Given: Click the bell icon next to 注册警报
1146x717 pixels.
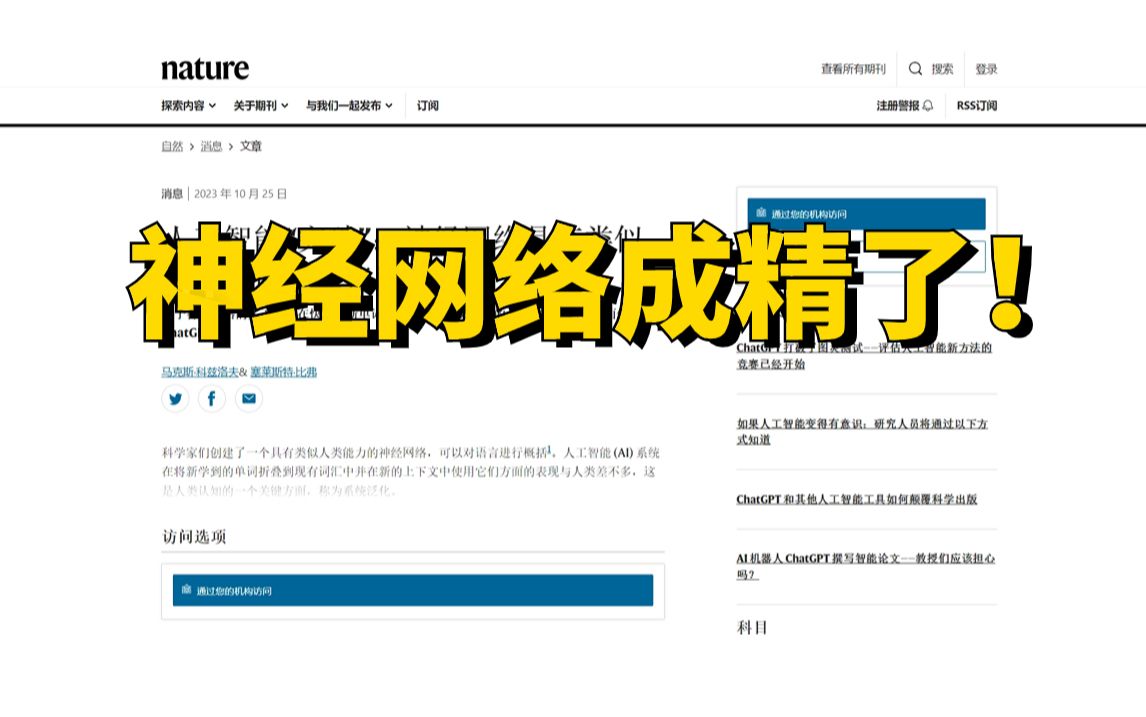Looking at the screenshot, I should [929, 104].
